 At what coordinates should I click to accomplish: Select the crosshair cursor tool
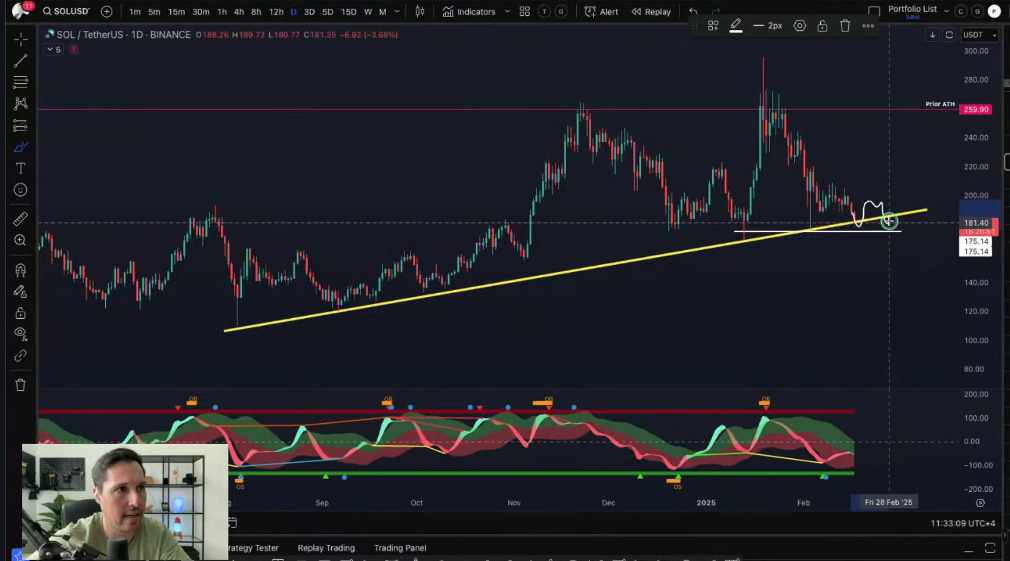coord(21,39)
